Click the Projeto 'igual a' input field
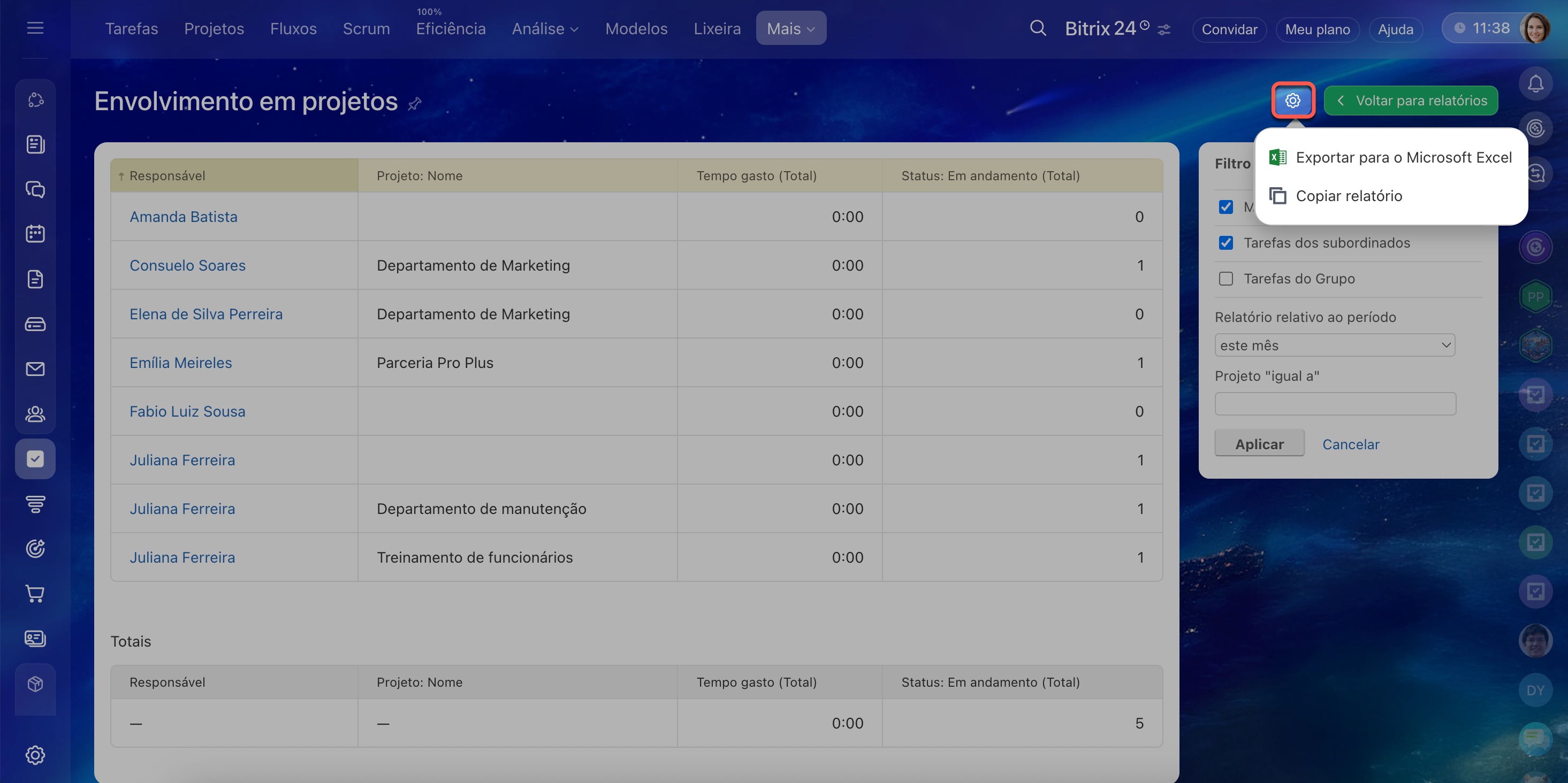Viewport: 1568px width, 783px height. point(1335,404)
